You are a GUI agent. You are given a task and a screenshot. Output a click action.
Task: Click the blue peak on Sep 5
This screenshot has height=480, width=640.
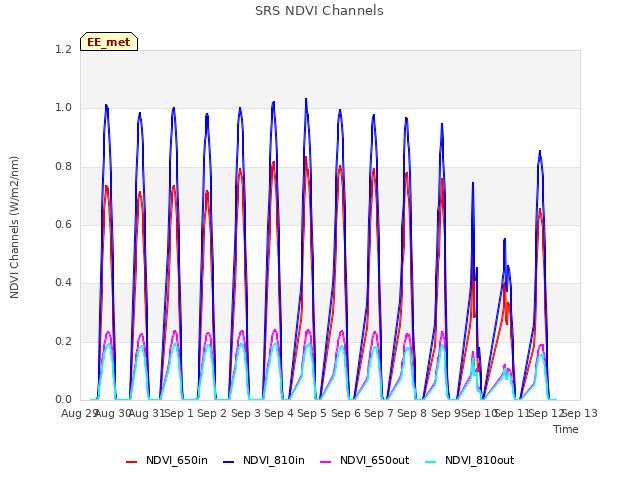[306, 99]
